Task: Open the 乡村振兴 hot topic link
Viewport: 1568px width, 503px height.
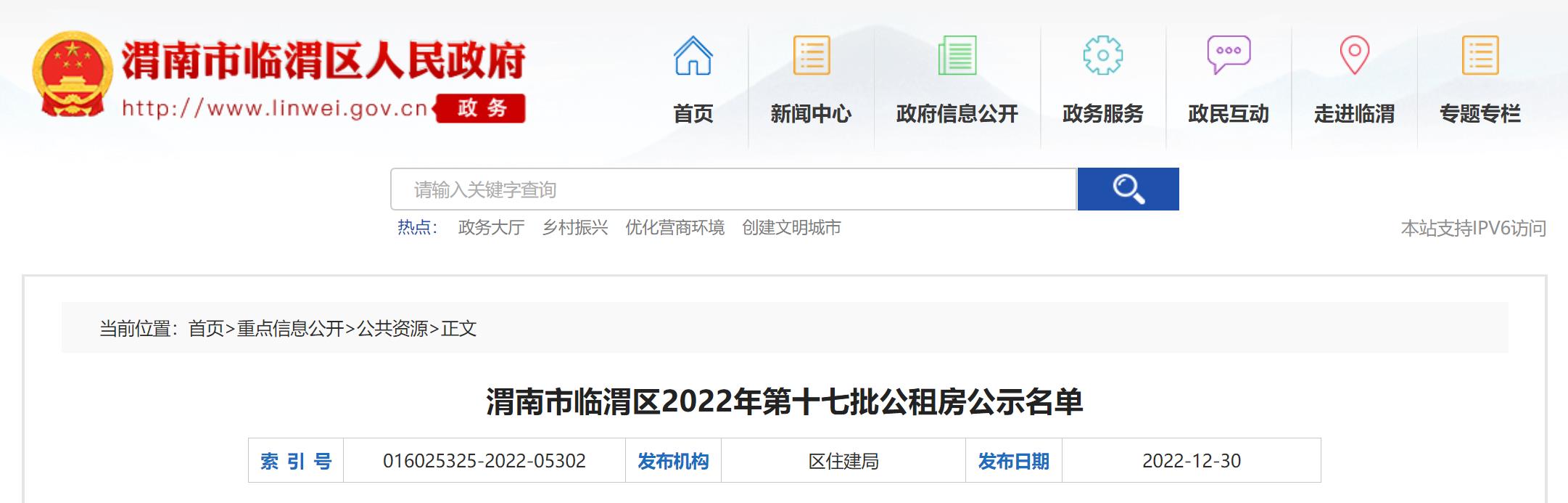Action: click(574, 228)
